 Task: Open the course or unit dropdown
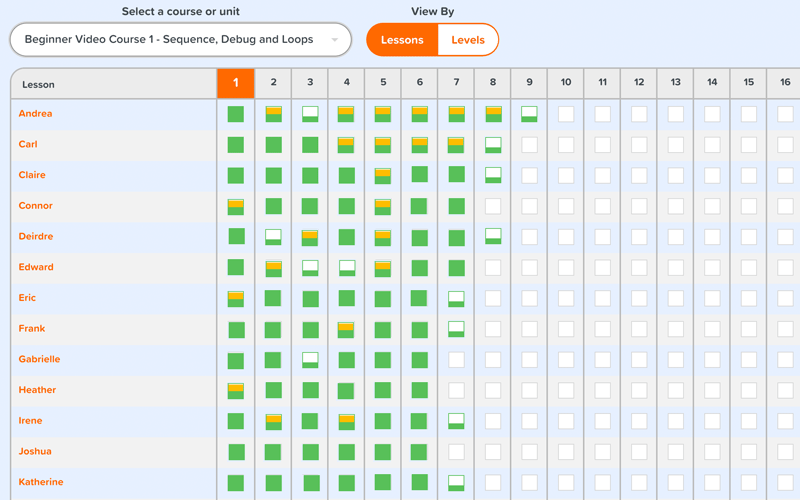180,40
